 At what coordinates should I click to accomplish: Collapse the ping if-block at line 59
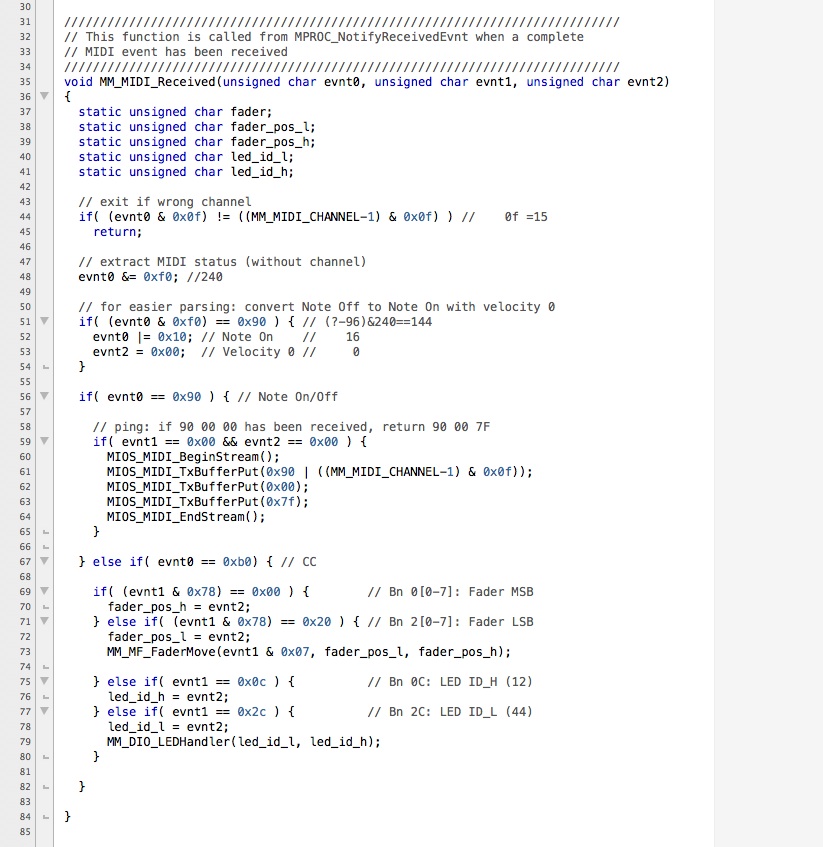point(45,441)
